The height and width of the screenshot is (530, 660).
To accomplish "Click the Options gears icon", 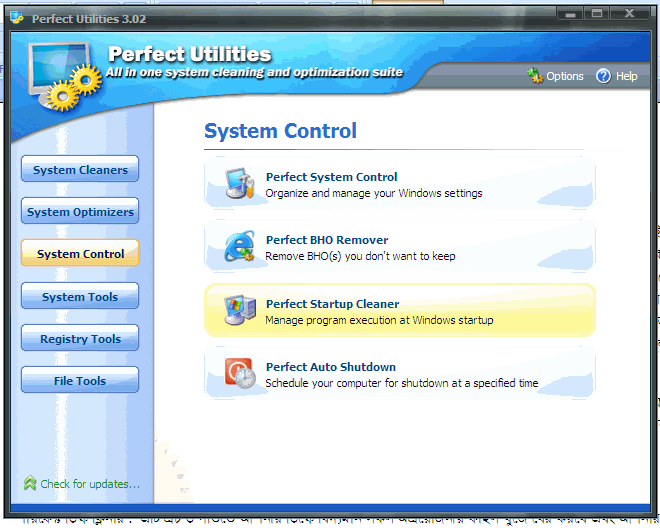I will pos(535,76).
